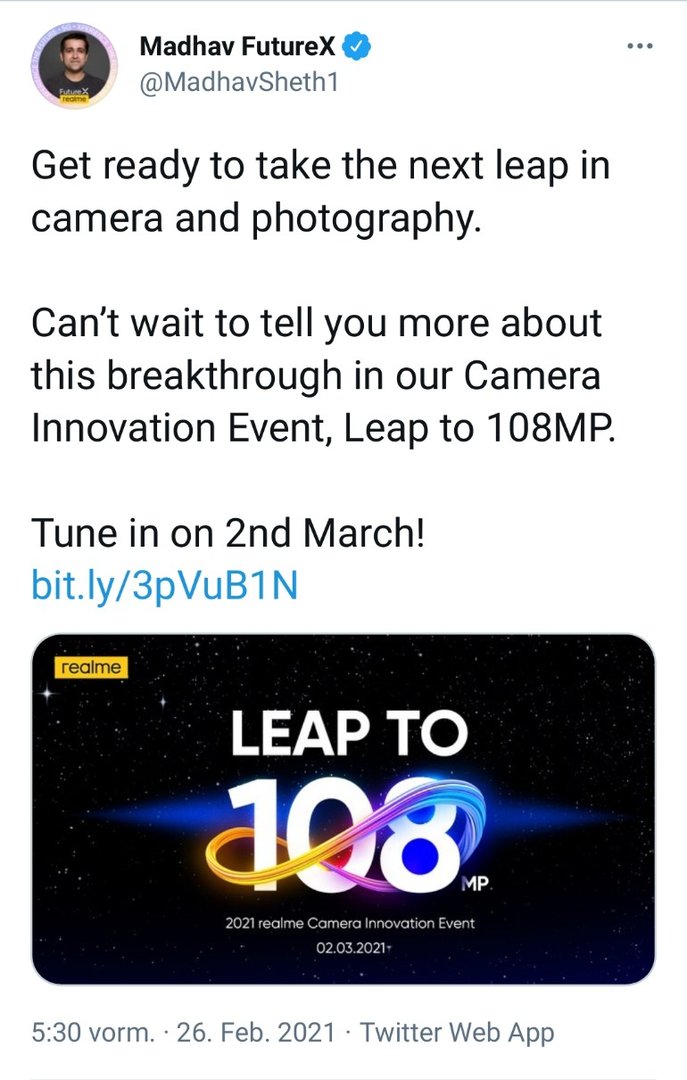Click the Madhav FutureX display name
Screen dimensions: 687x1080
pyautogui.click(x=237, y=46)
